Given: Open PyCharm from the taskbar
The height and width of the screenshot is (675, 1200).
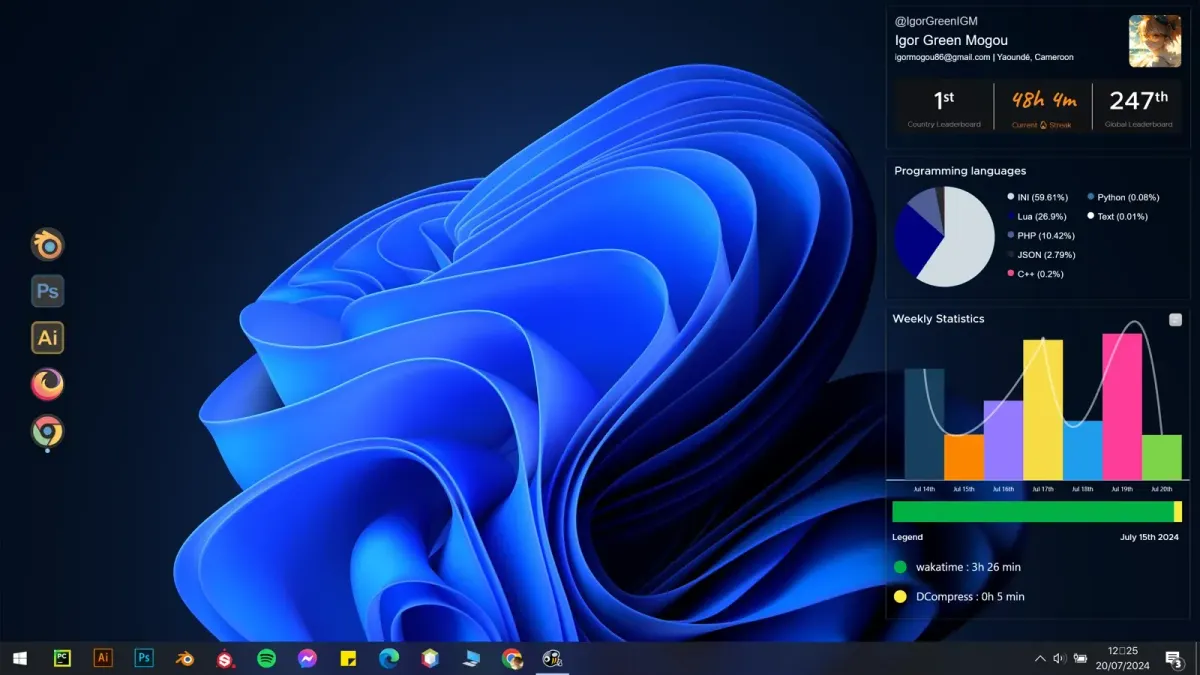Looking at the screenshot, I should pos(62,658).
